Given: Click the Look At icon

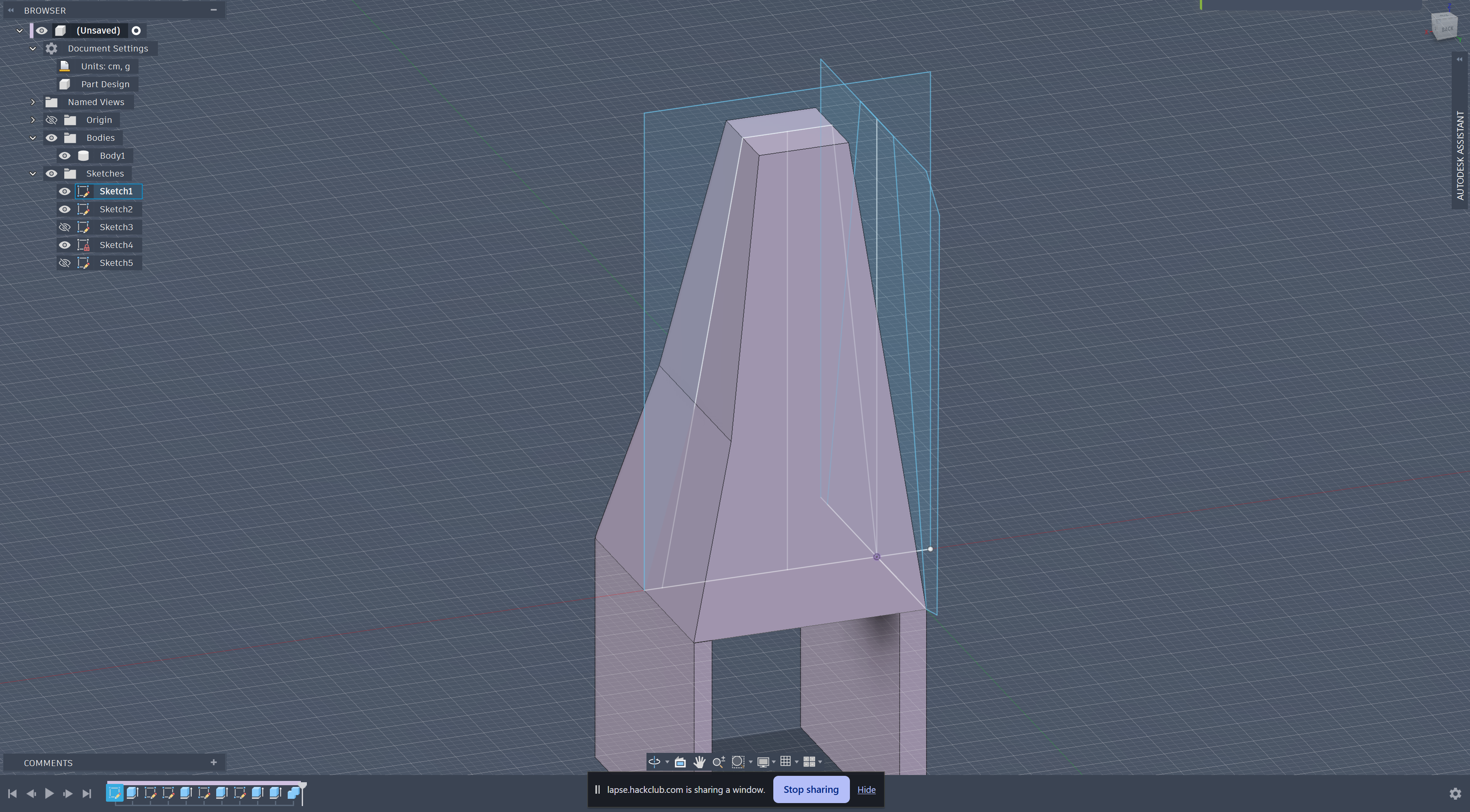Looking at the screenshot, I should [x=680, y=762].
